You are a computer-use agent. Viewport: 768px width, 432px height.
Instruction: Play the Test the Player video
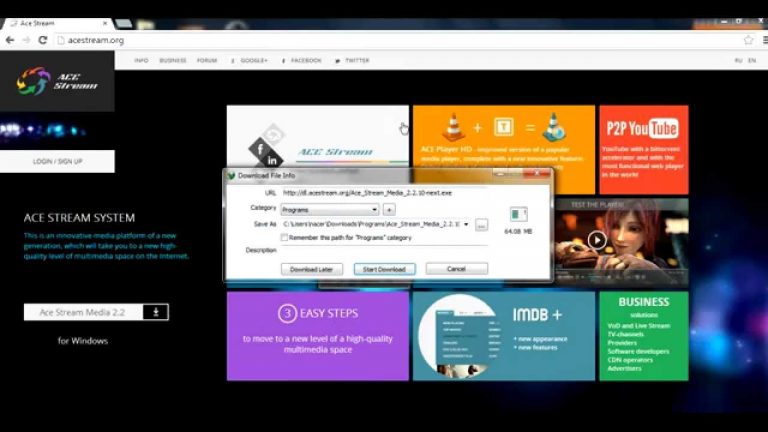click(x=597, y=240)
